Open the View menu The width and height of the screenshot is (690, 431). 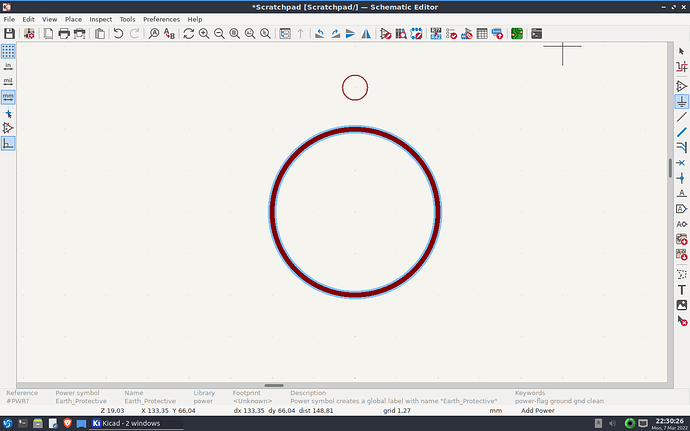tap(50, 19)
